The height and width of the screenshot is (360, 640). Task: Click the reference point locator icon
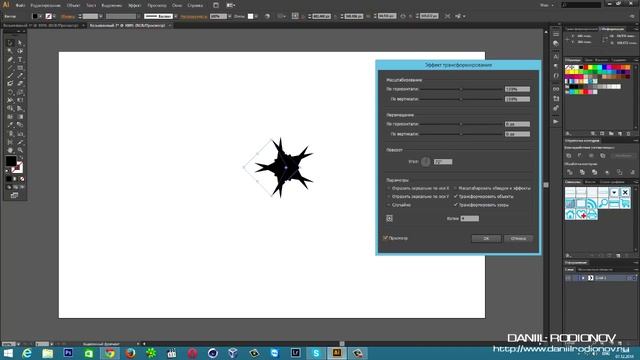point(389,218)
